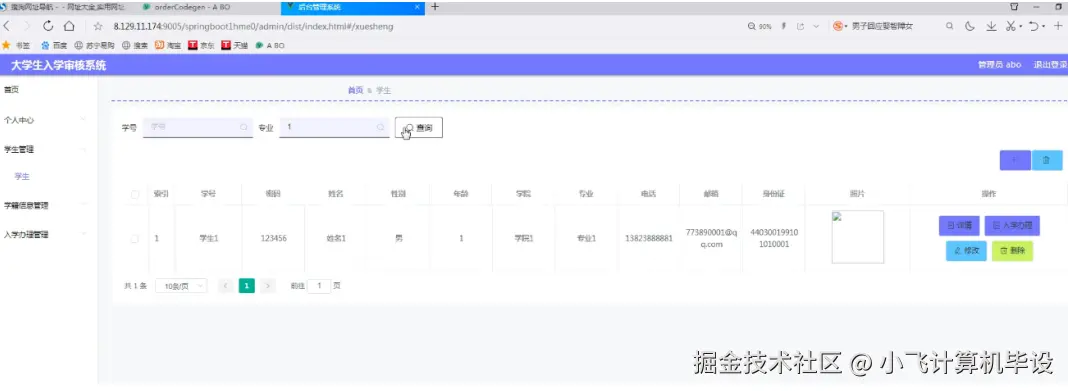Open a new browser tab with plus
1068x391 pixels.
(x=435, y=7)
